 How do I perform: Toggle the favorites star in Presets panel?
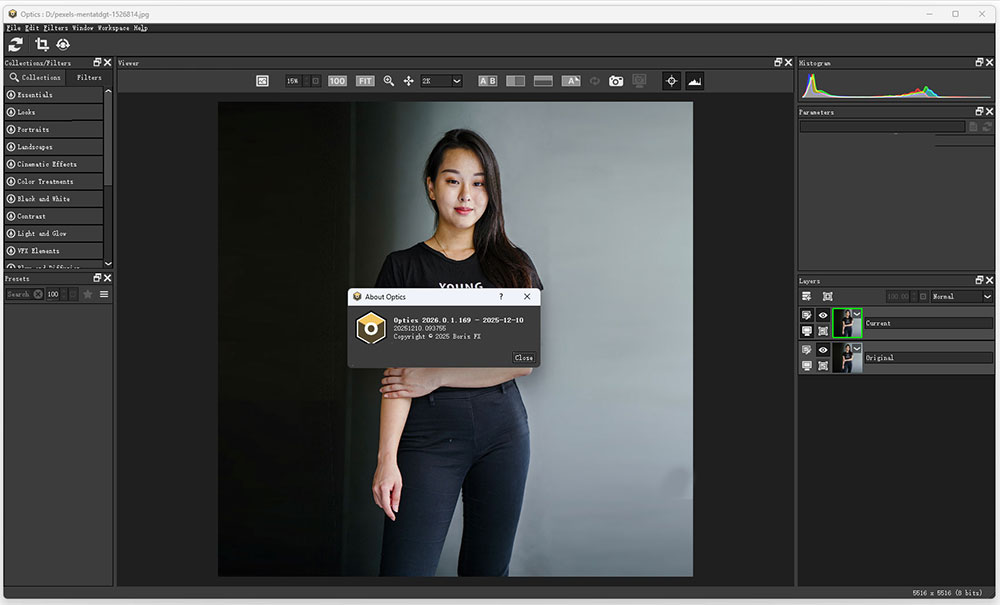pos(88,294)
